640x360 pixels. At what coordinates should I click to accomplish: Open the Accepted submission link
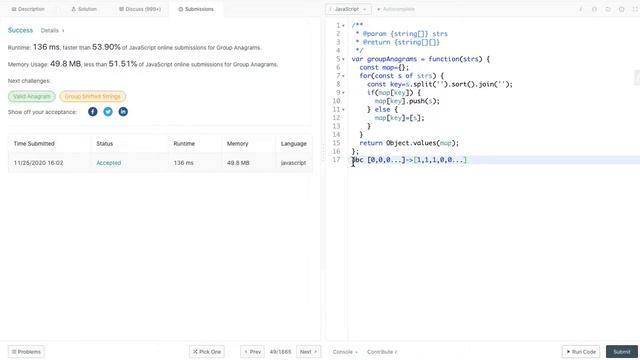(x=109, y=163)
